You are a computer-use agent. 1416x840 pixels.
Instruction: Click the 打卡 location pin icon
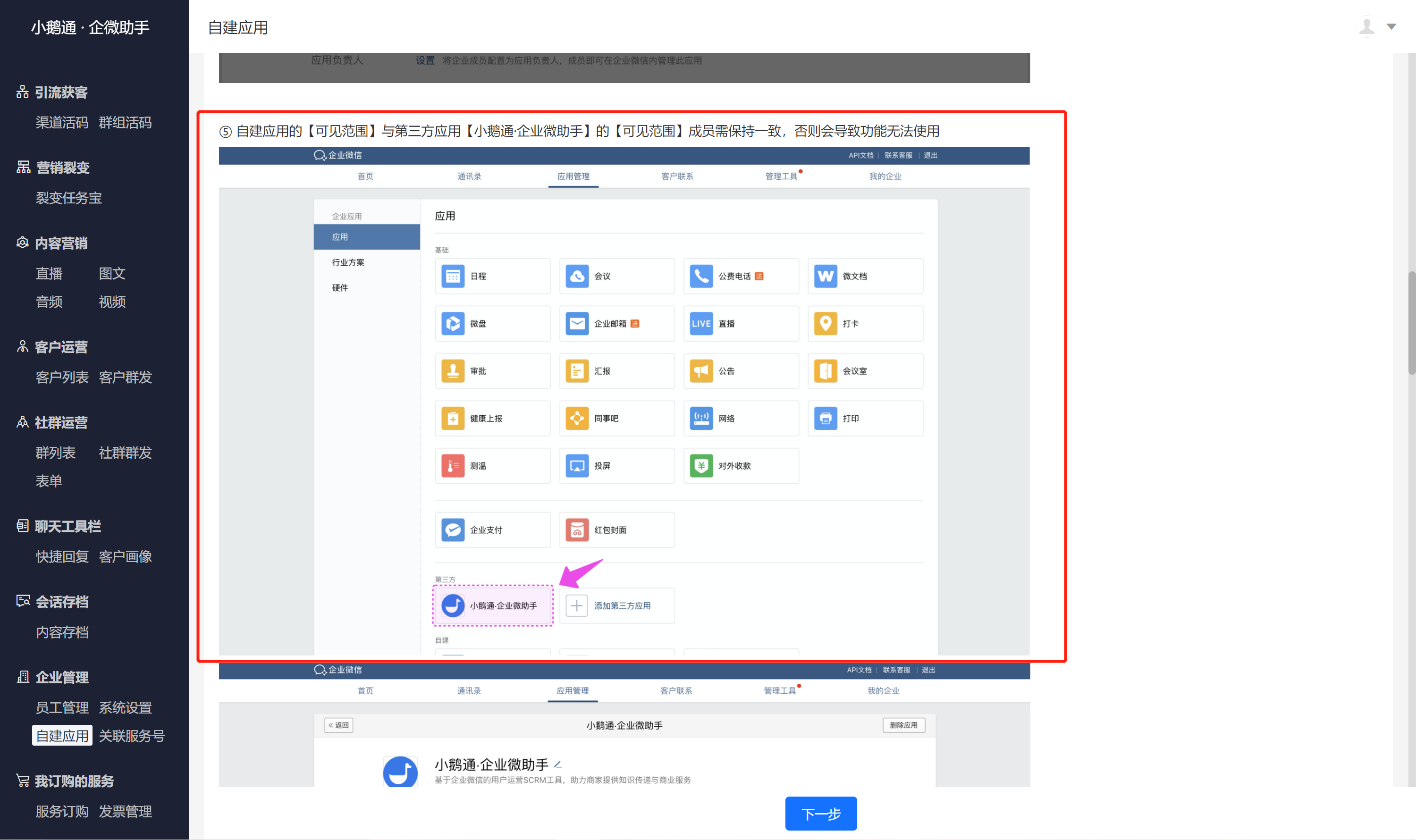coord(826,324)
